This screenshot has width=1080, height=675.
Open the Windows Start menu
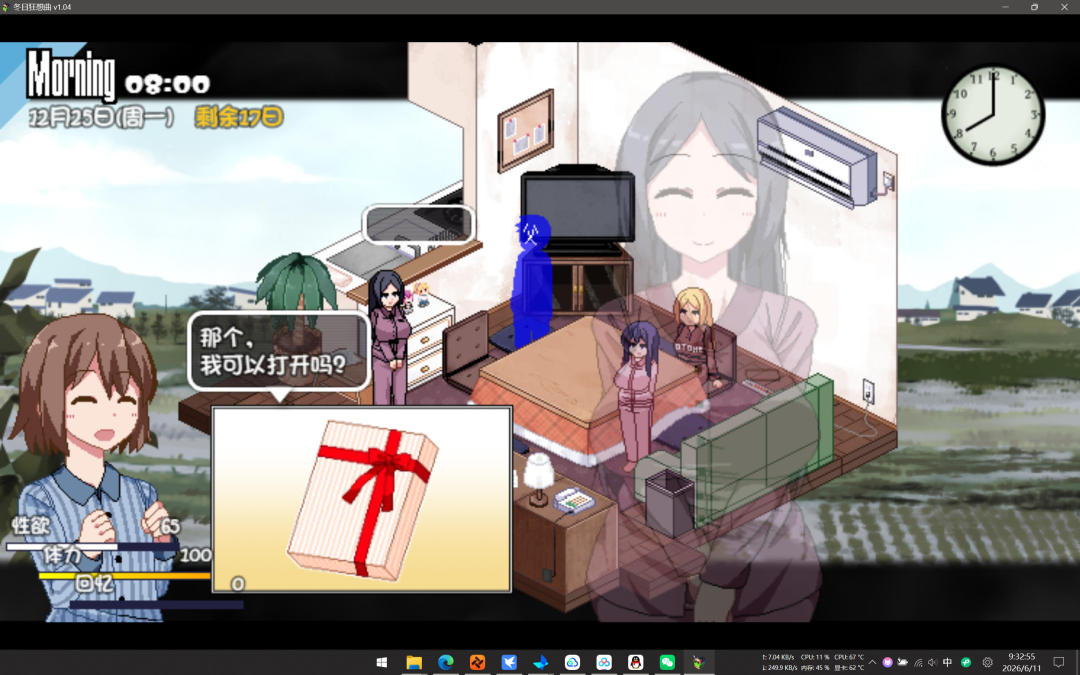coord(382,663)
